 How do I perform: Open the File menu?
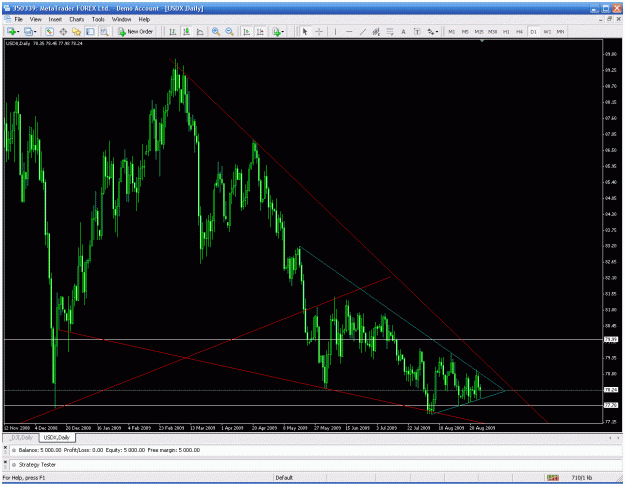tap(18, 19)
